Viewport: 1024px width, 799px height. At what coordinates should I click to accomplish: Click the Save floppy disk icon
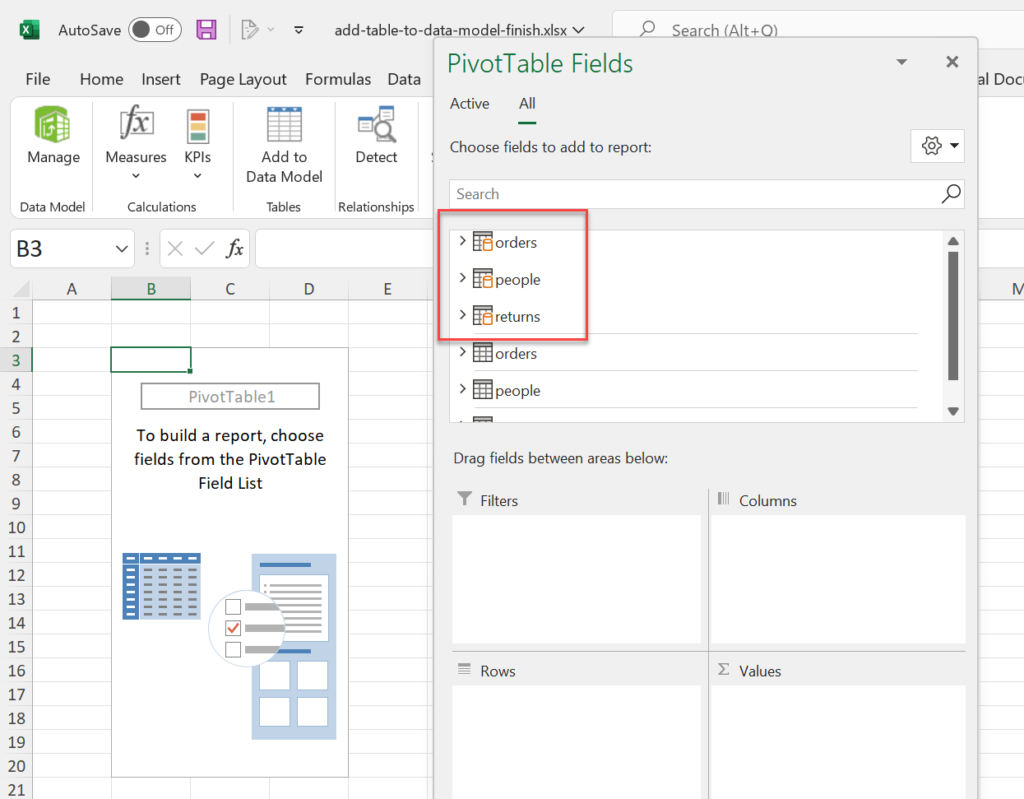coord(206,30)
